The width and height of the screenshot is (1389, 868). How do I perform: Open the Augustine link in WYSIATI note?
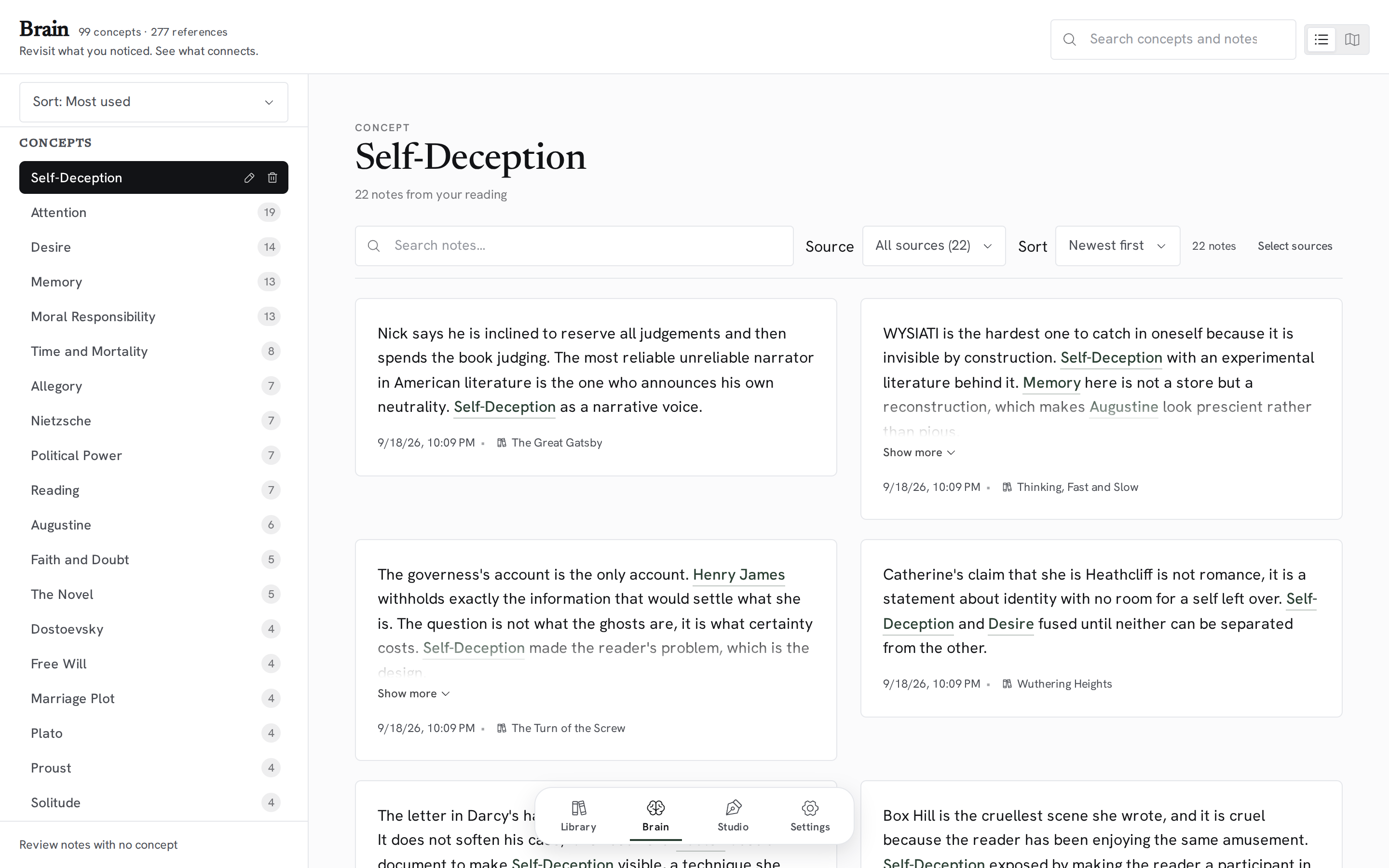click(x=1123, y=407)
